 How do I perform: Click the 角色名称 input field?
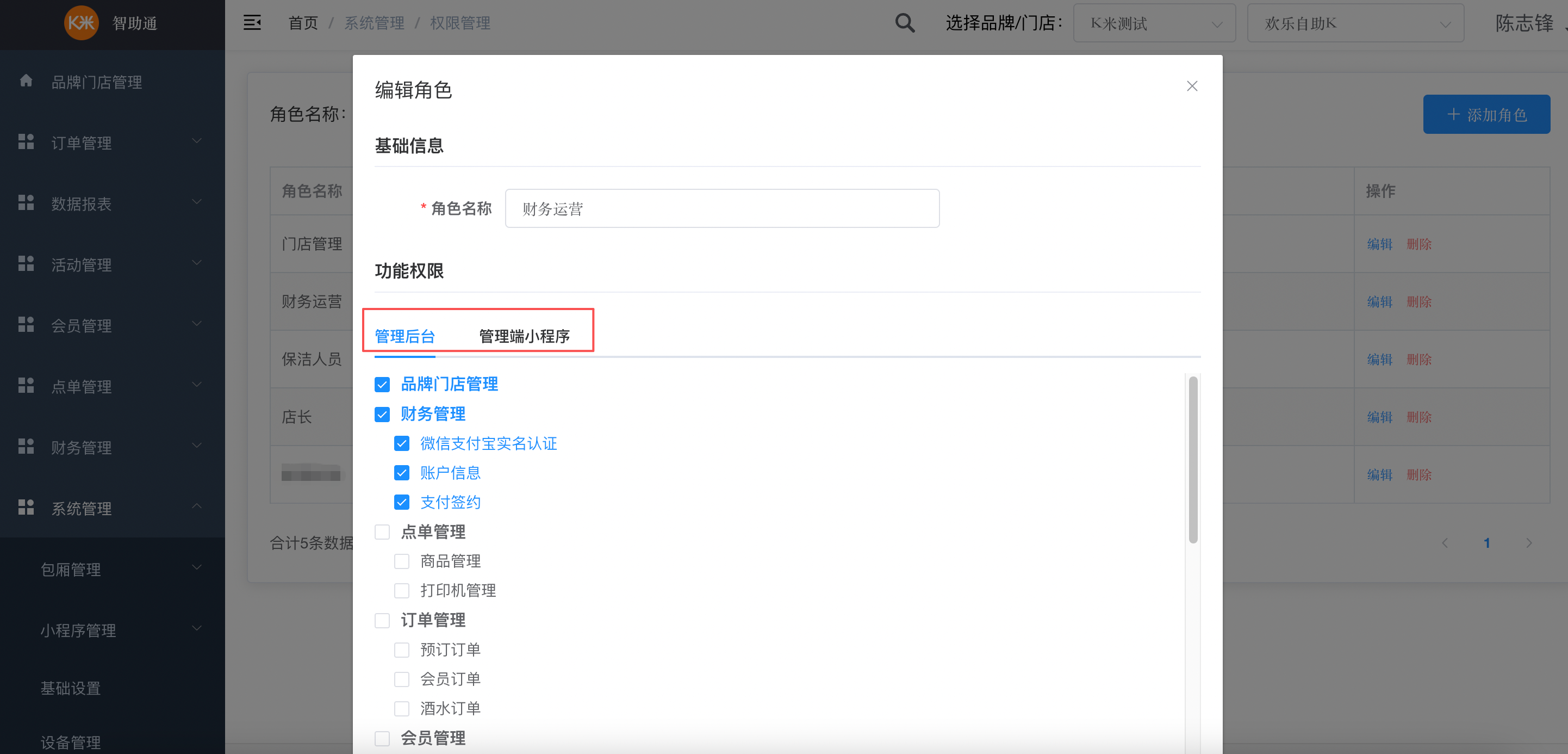coord(721,209)
